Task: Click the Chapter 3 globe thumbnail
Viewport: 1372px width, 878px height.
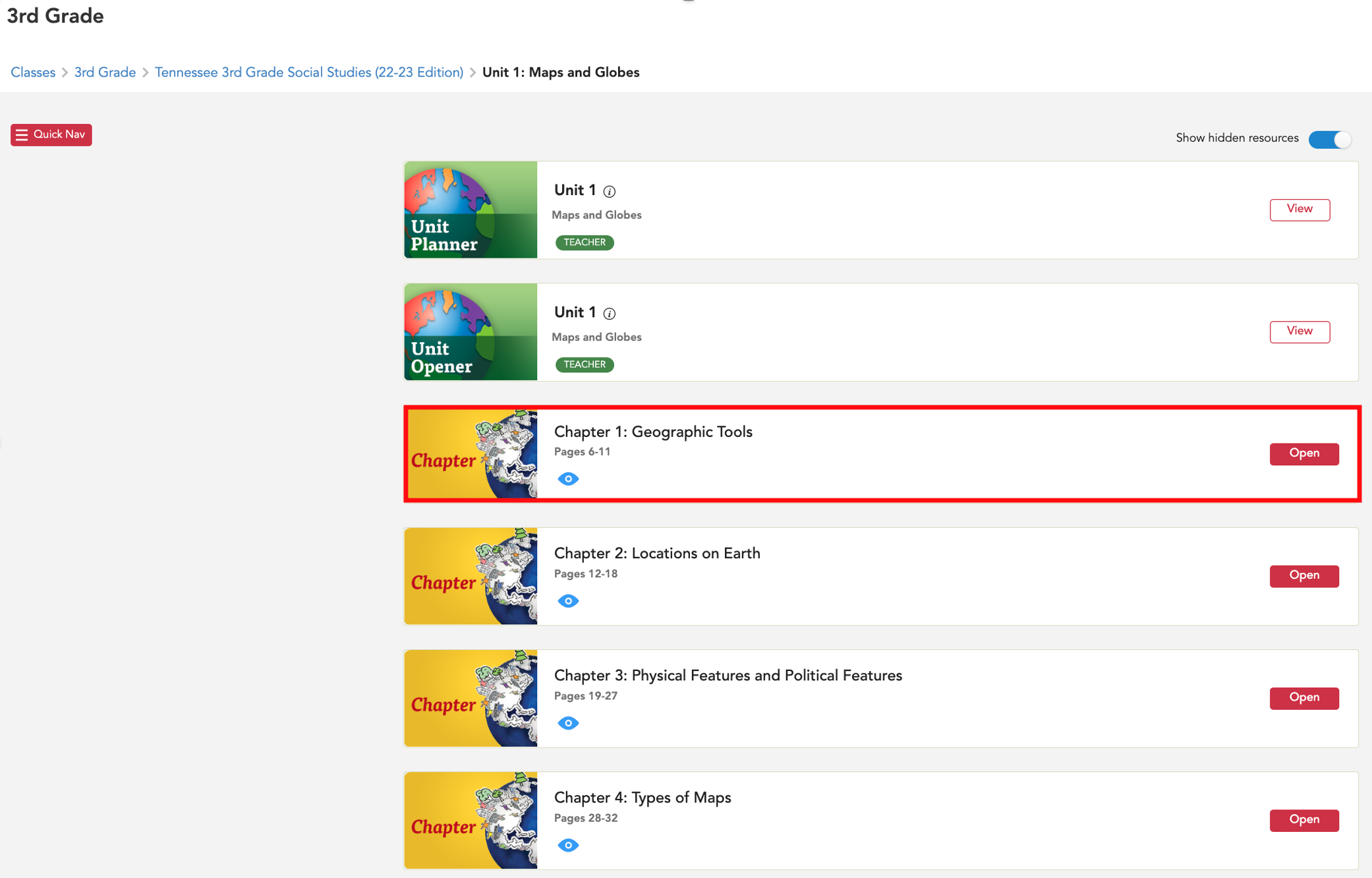Action: coord(471,698)
